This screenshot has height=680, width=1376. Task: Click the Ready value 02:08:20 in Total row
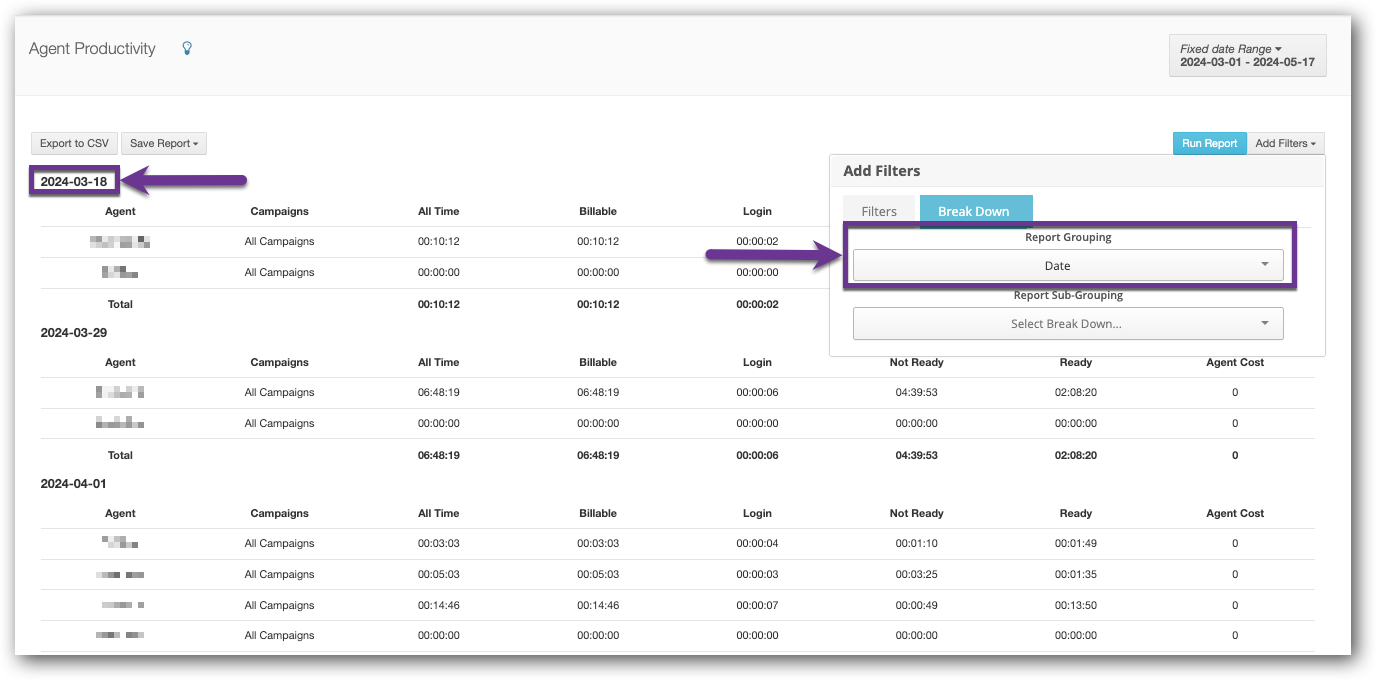pos(1076,455)
